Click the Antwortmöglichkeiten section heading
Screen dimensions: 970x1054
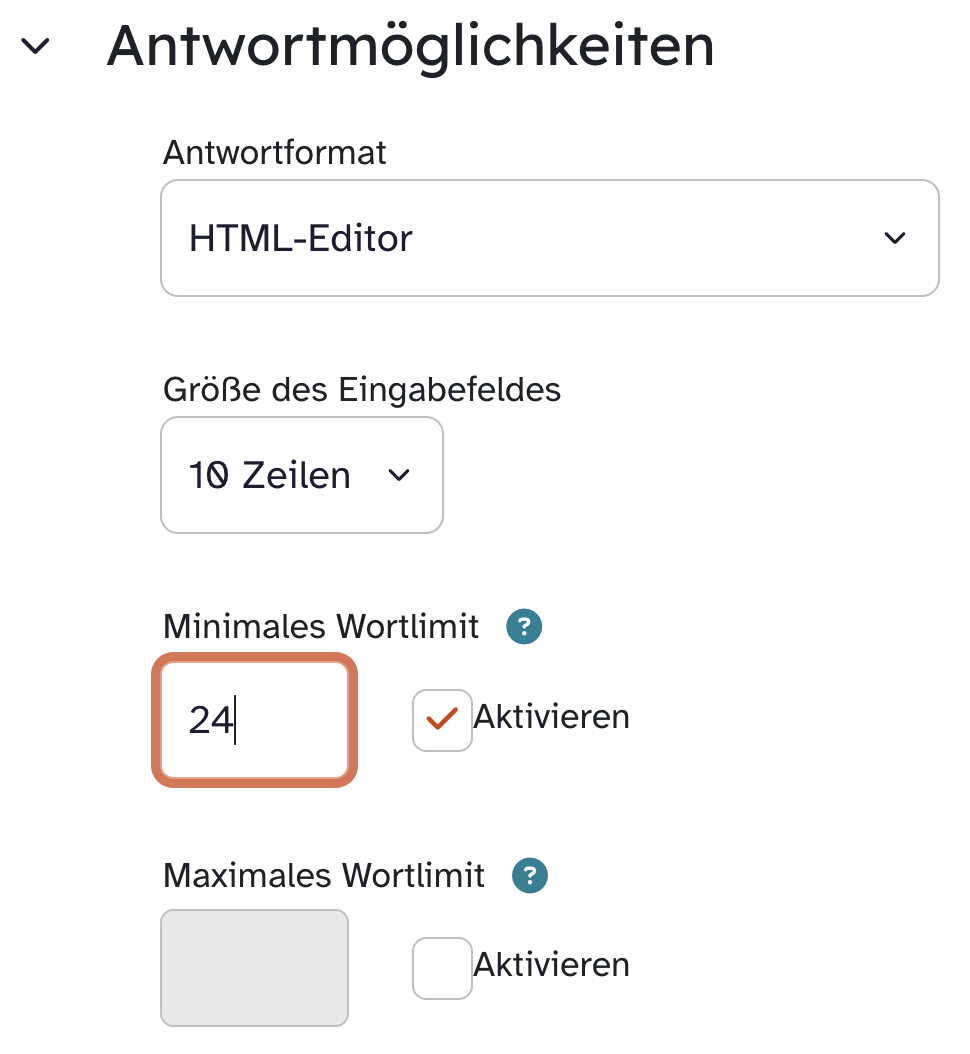pos(410,45)
